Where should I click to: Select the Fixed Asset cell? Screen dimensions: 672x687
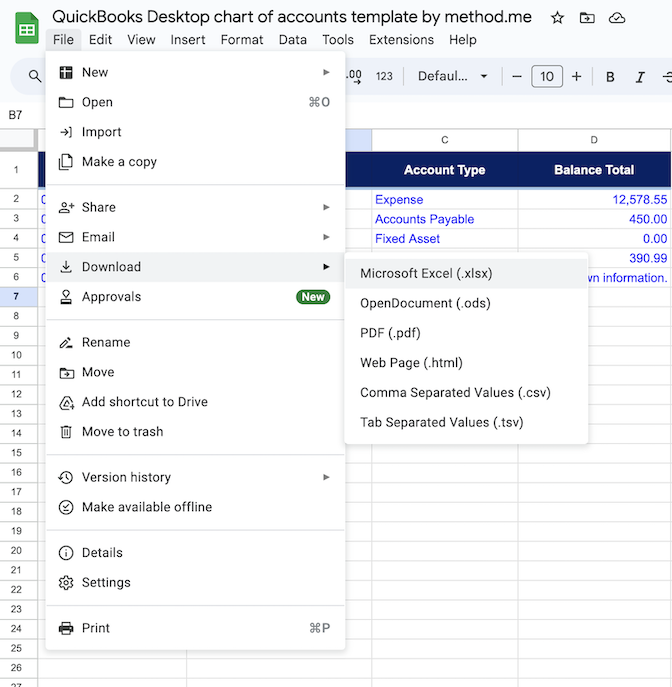[x=445, y=238]
